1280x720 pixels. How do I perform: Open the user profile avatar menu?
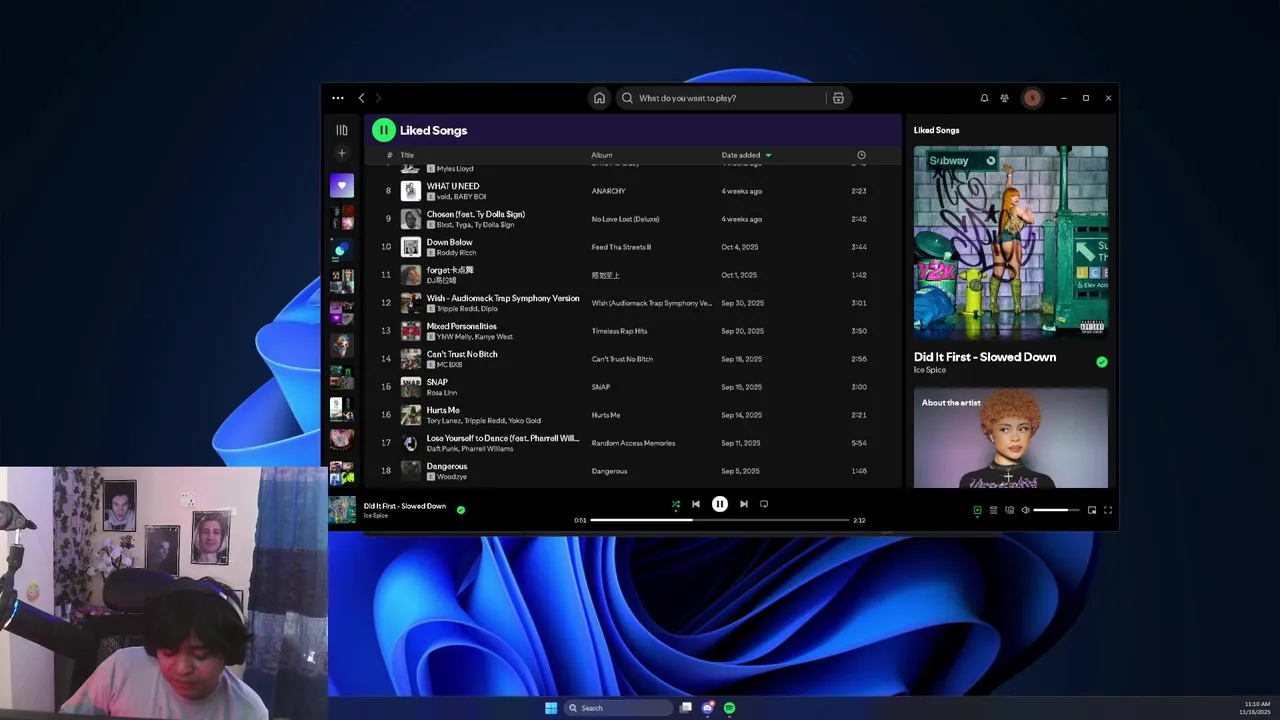(x=1032, y=98)
